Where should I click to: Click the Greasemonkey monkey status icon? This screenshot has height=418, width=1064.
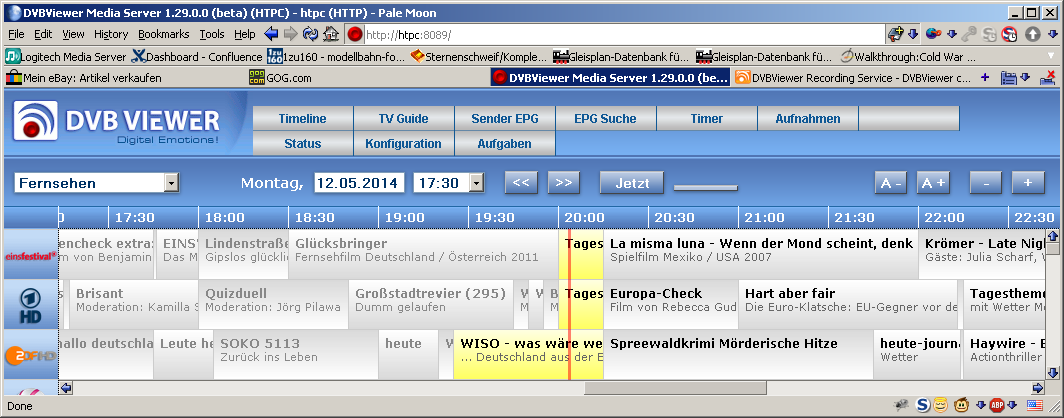(x=962, y=406)
